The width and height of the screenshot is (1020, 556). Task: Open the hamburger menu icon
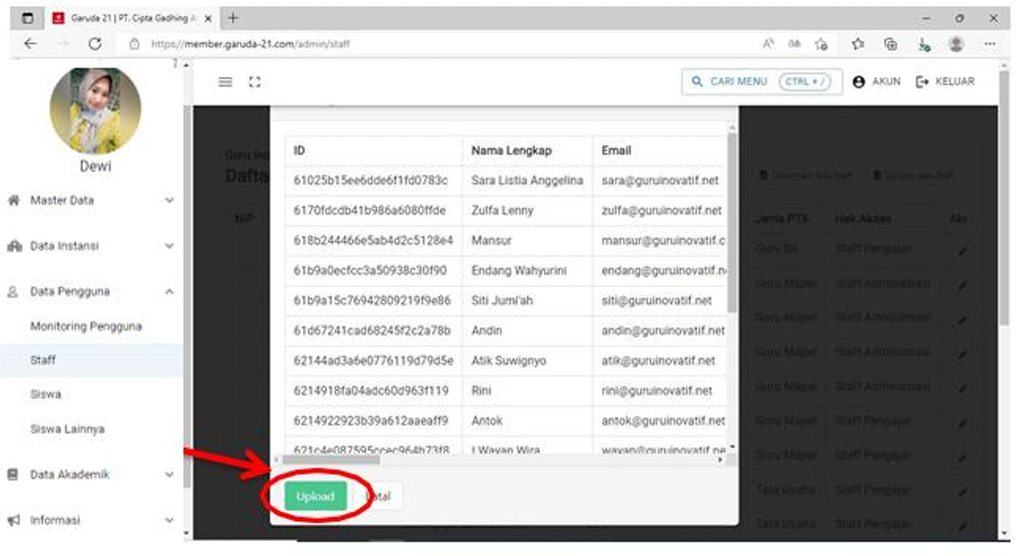[225, 82]
